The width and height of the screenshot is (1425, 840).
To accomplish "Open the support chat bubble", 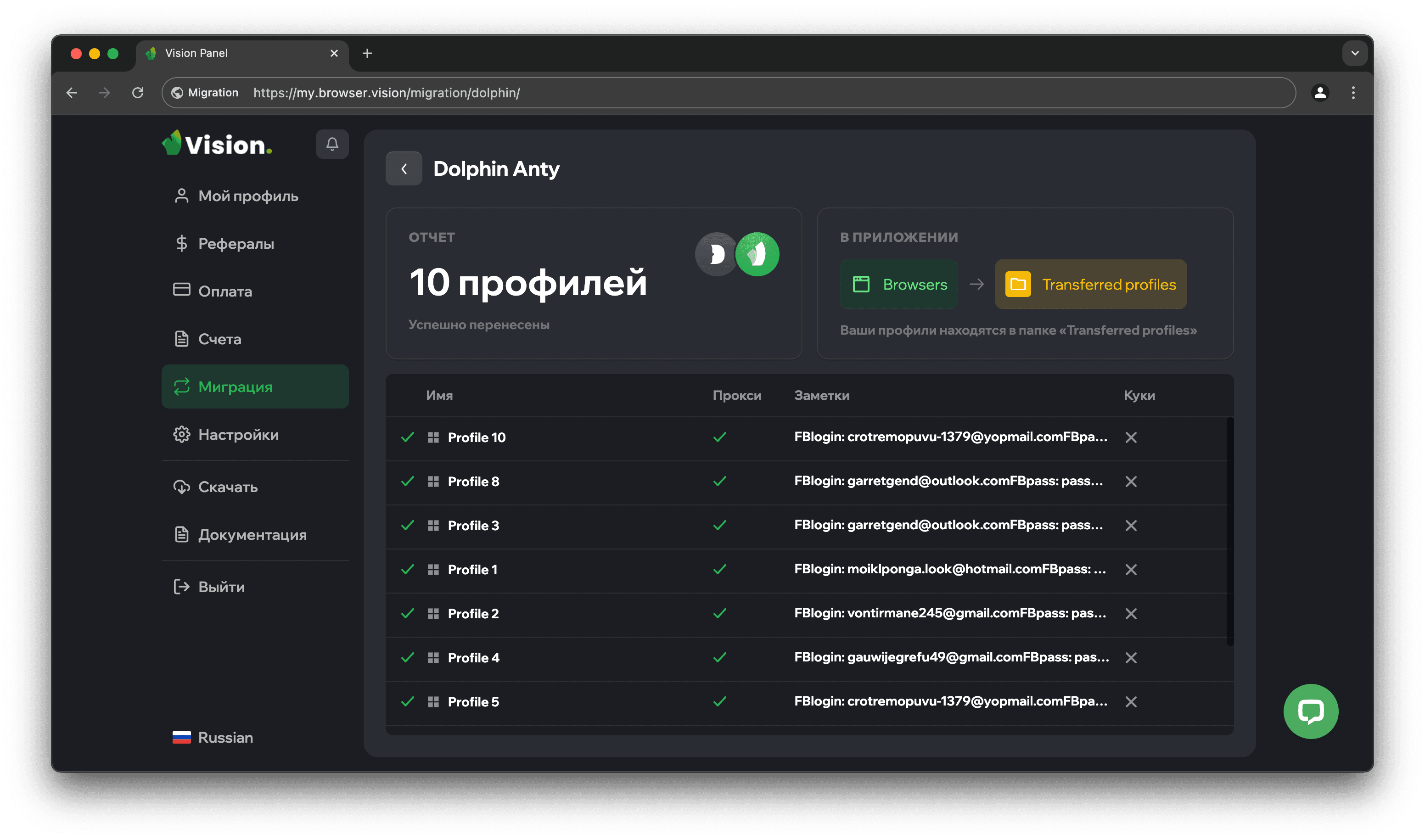I will click(x=1310, y=711).
